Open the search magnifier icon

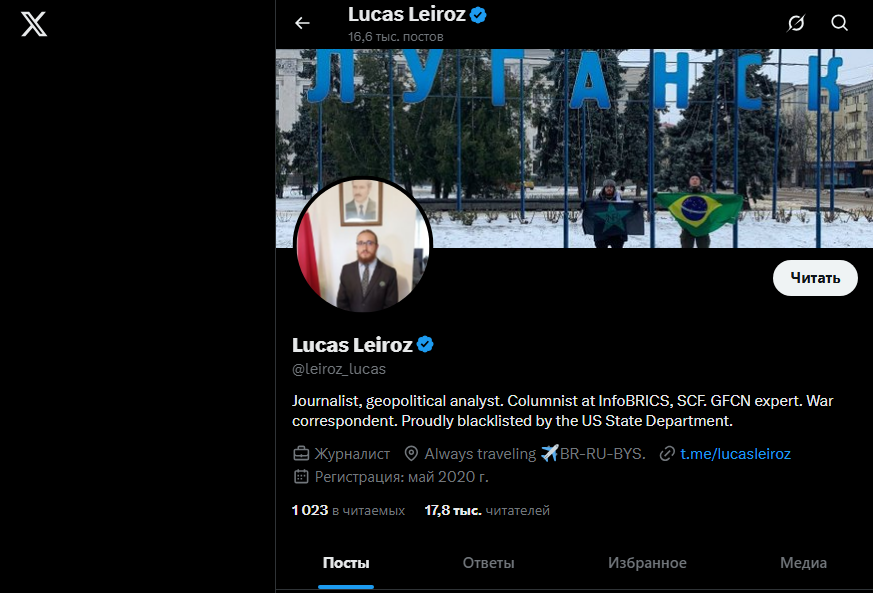coord(839,23)
